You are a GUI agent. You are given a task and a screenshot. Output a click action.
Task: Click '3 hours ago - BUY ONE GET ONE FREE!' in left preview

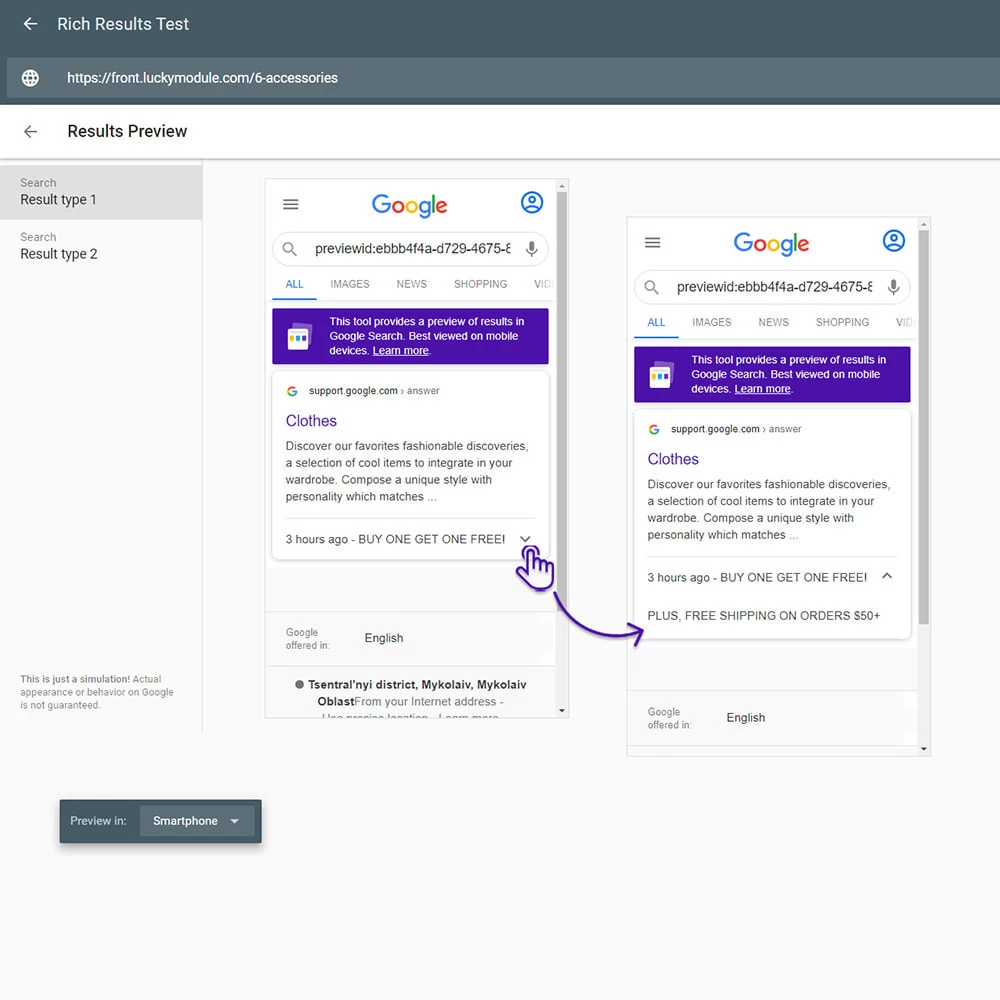tap(395, 540)
